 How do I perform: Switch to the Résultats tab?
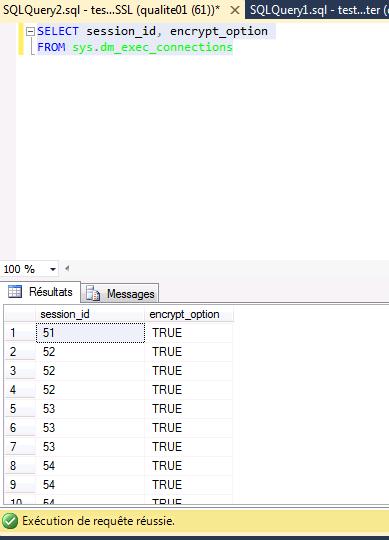point(40,292)
